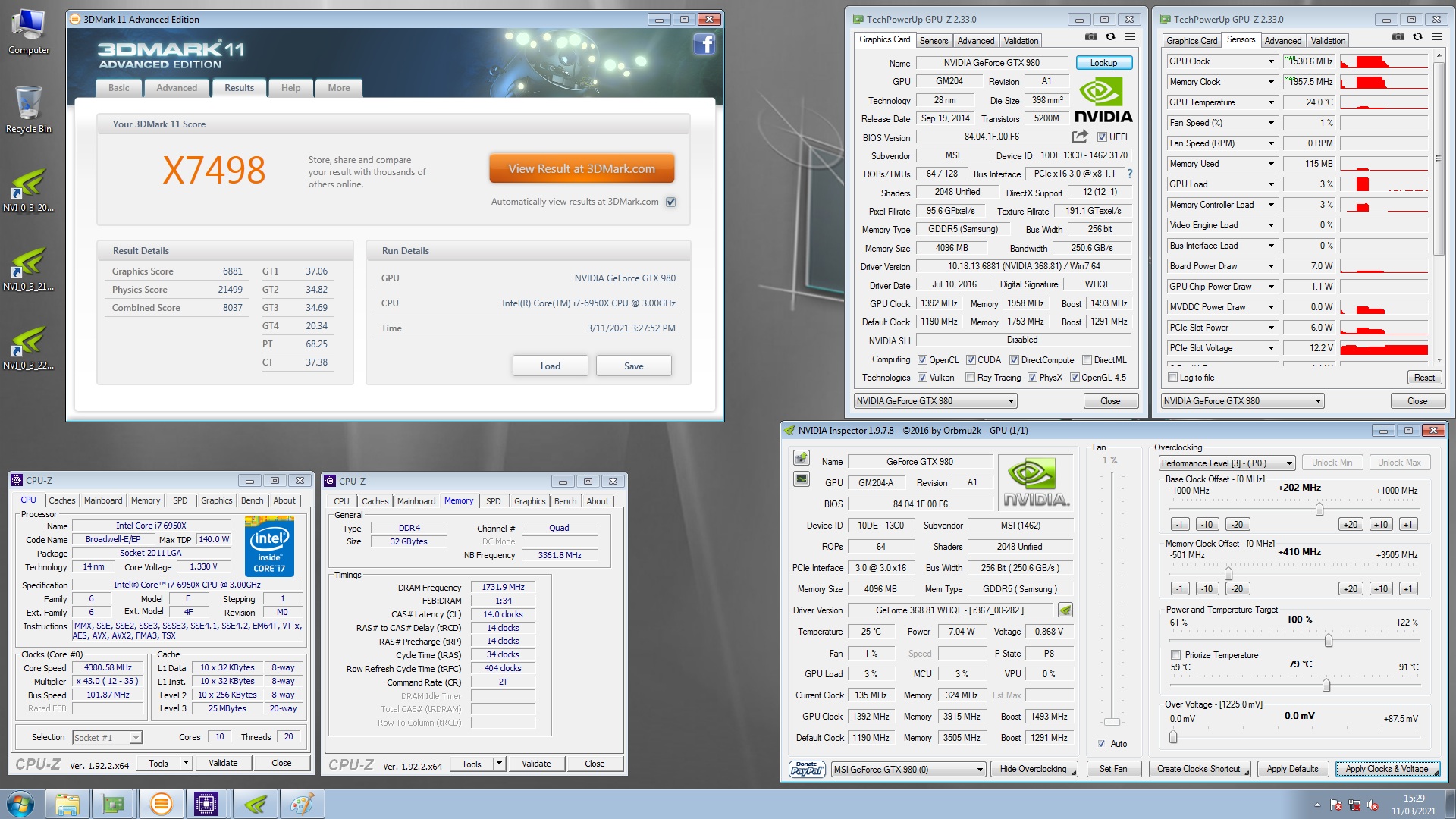The image size is (1456, 819).
Task: Toggle the OpenCL checkbox
Action: click(x=922, y=360)
